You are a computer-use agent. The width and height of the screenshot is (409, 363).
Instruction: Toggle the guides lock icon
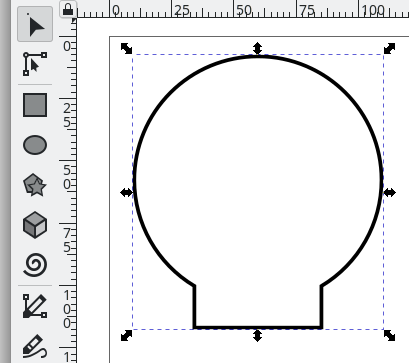(x=68, y=9)
